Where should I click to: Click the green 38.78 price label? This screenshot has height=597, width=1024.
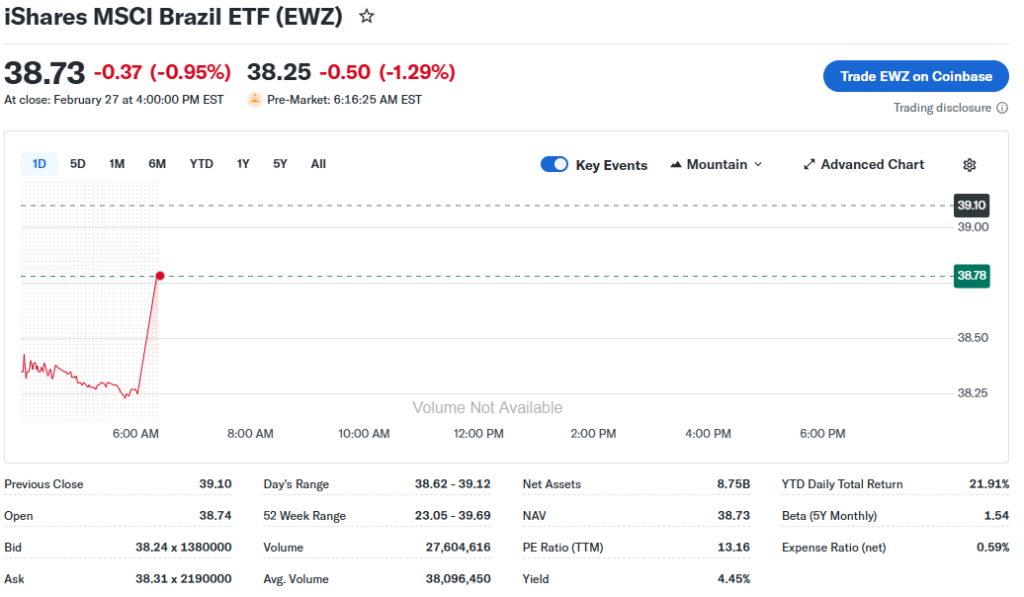(971, 275)
